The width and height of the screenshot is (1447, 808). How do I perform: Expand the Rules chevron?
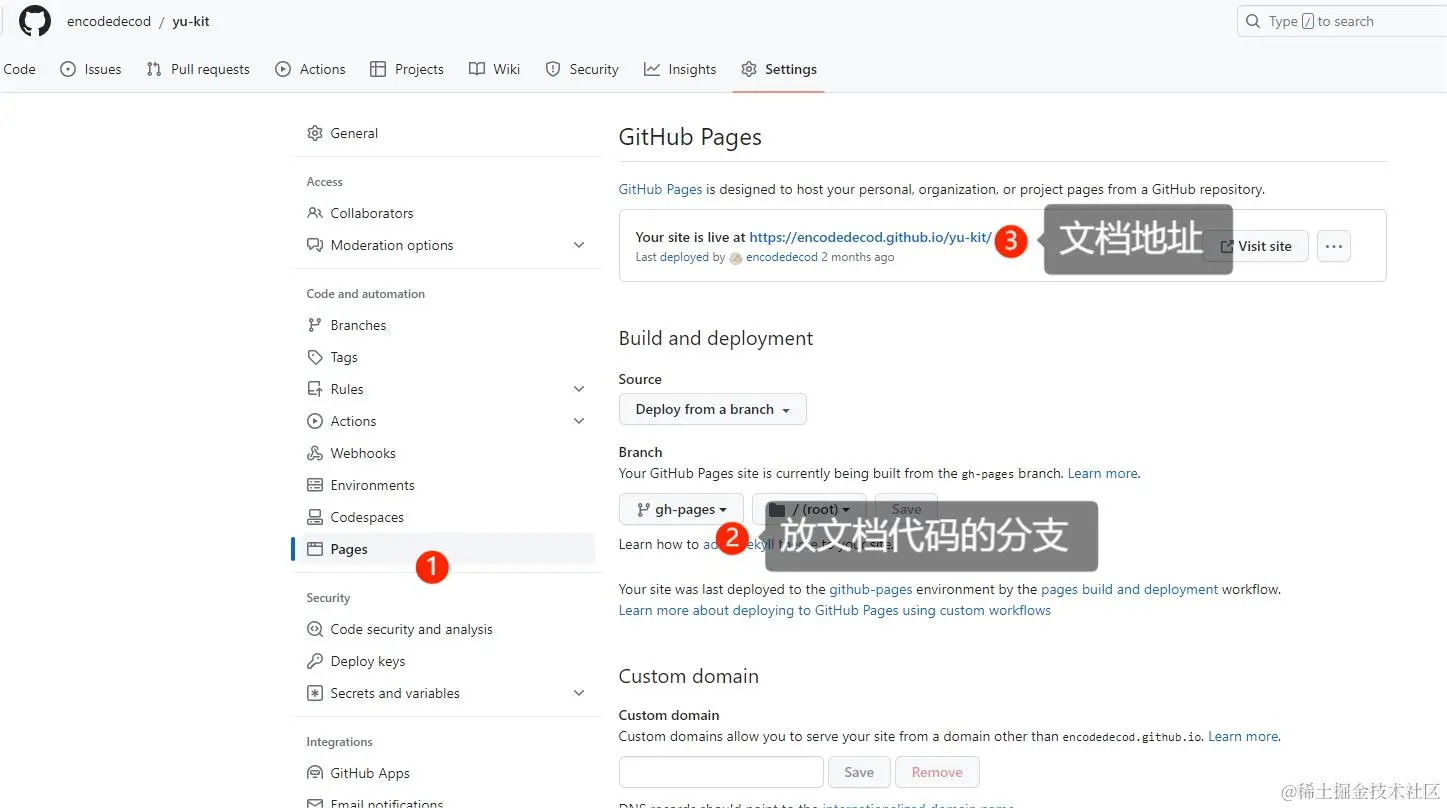579,389
